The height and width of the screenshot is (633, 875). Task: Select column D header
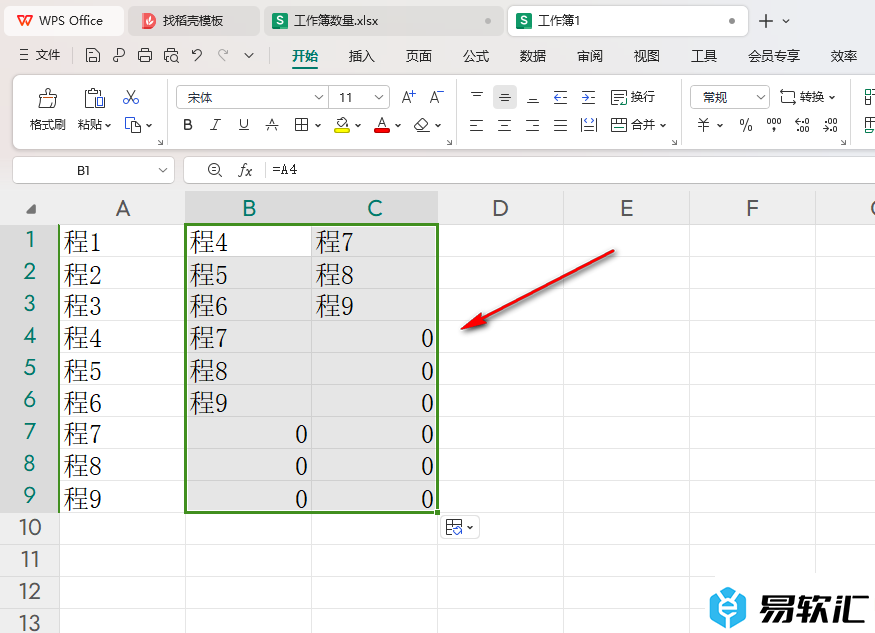(501, 208)
